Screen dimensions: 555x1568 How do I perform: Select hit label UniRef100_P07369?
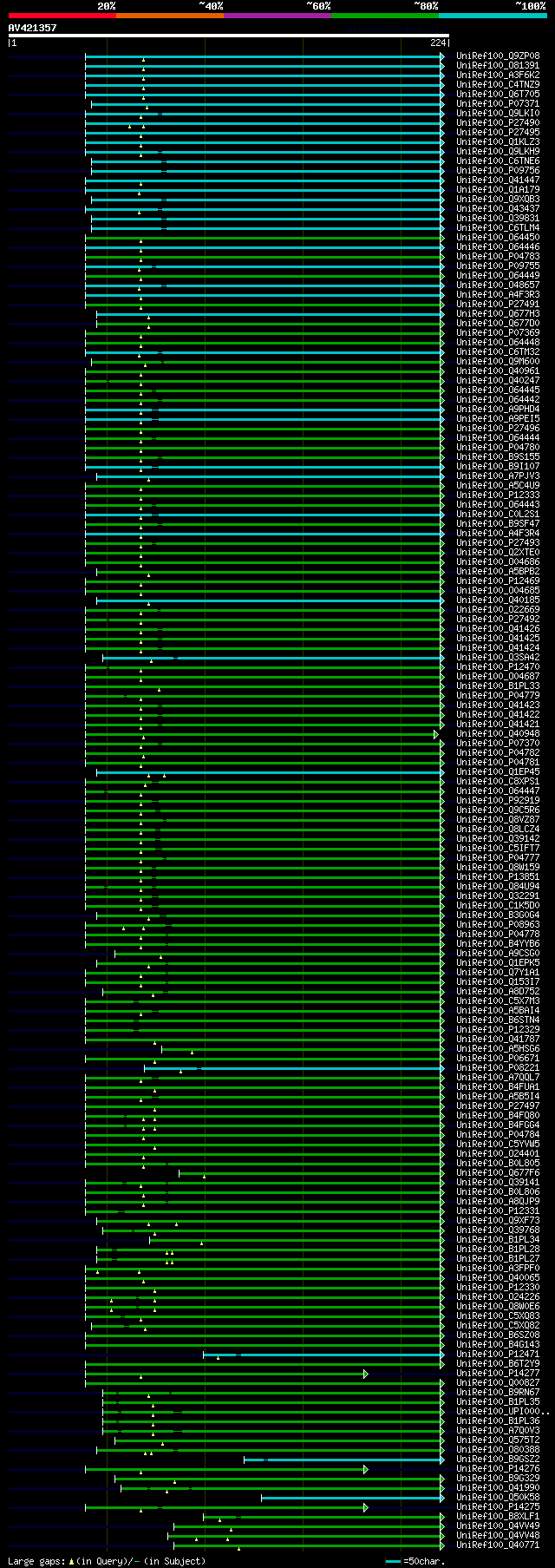coord(498,333)
